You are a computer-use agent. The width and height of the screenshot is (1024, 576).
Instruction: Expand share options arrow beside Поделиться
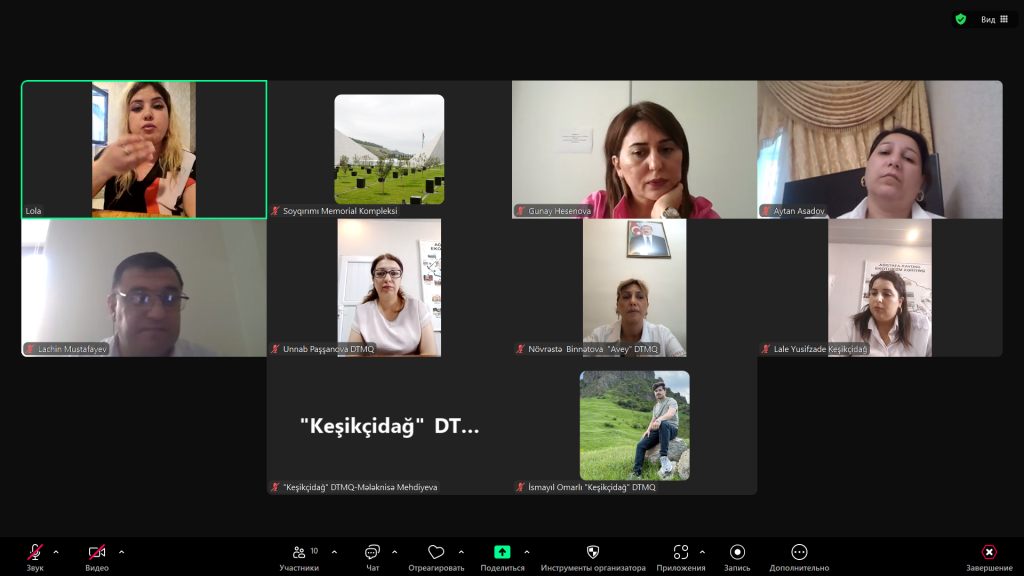tap(527, 552)
